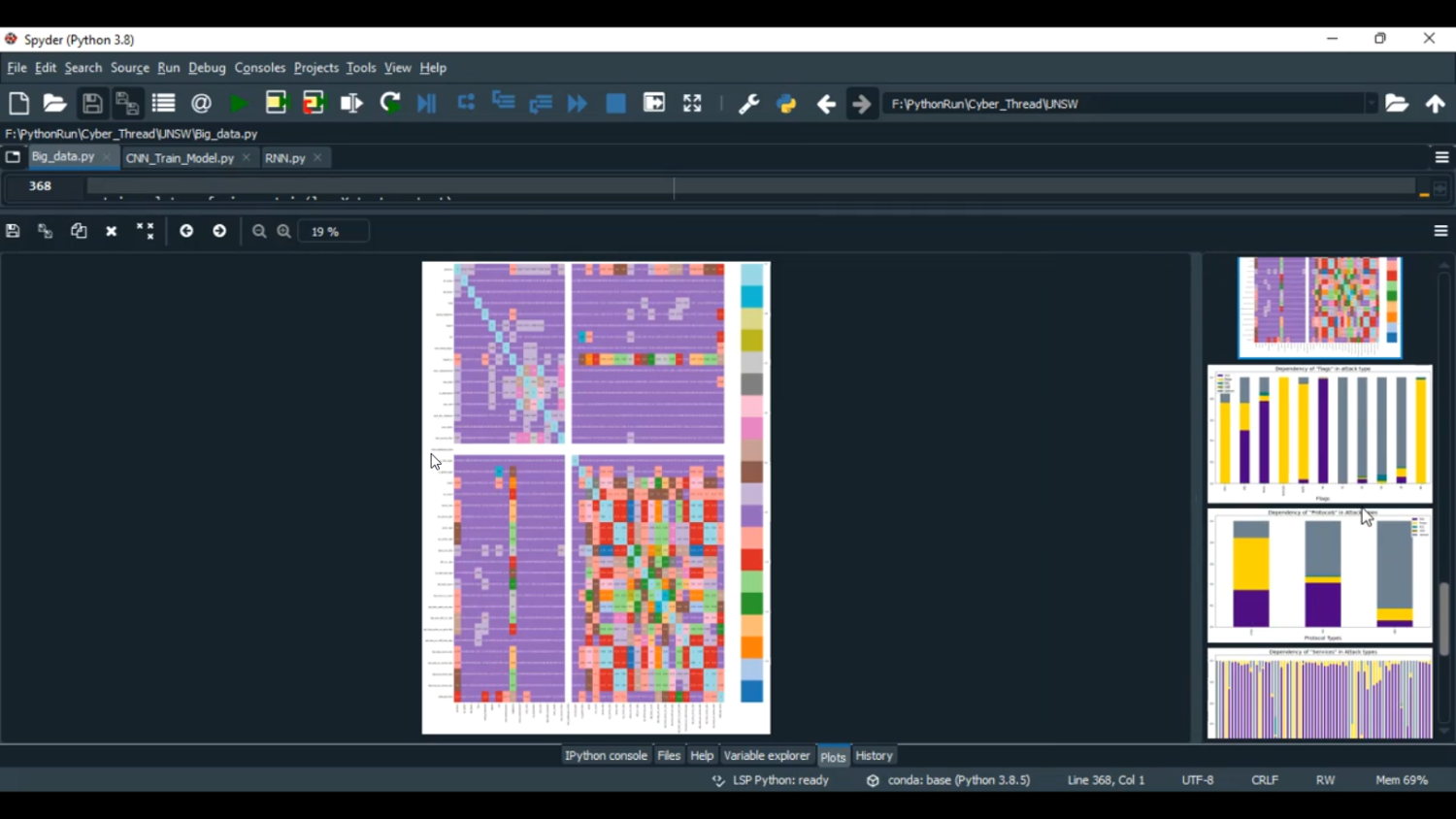Switch to the Variable explorer pane tab
This screenshot has height=819, width=1456.
(766, 756)
